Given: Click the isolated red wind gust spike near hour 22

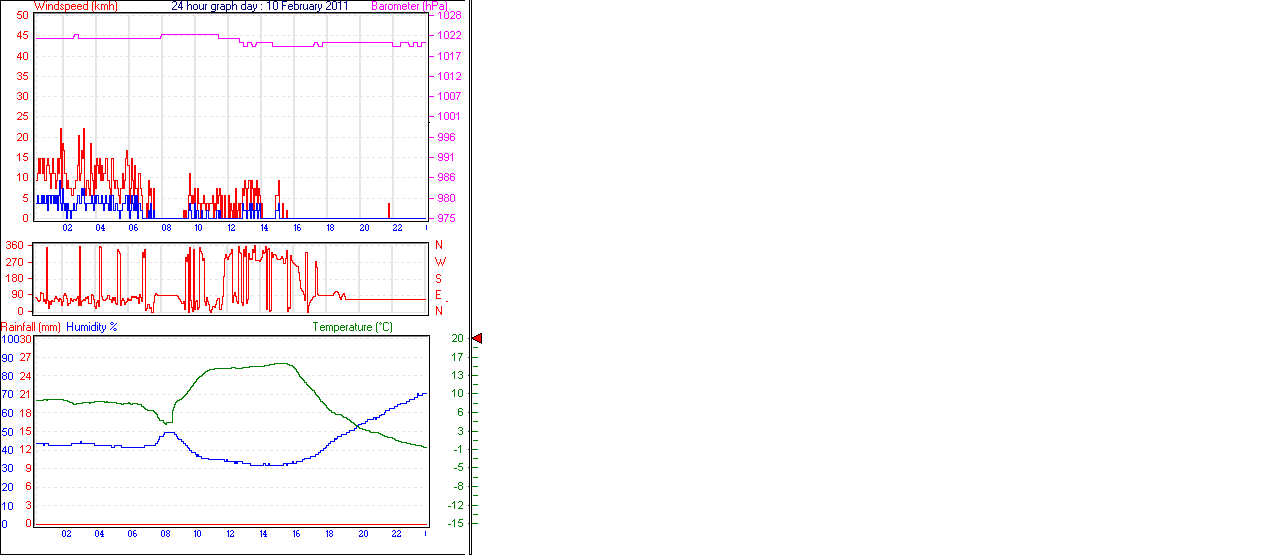Looking at the screenshot, I should click(389, 210).
